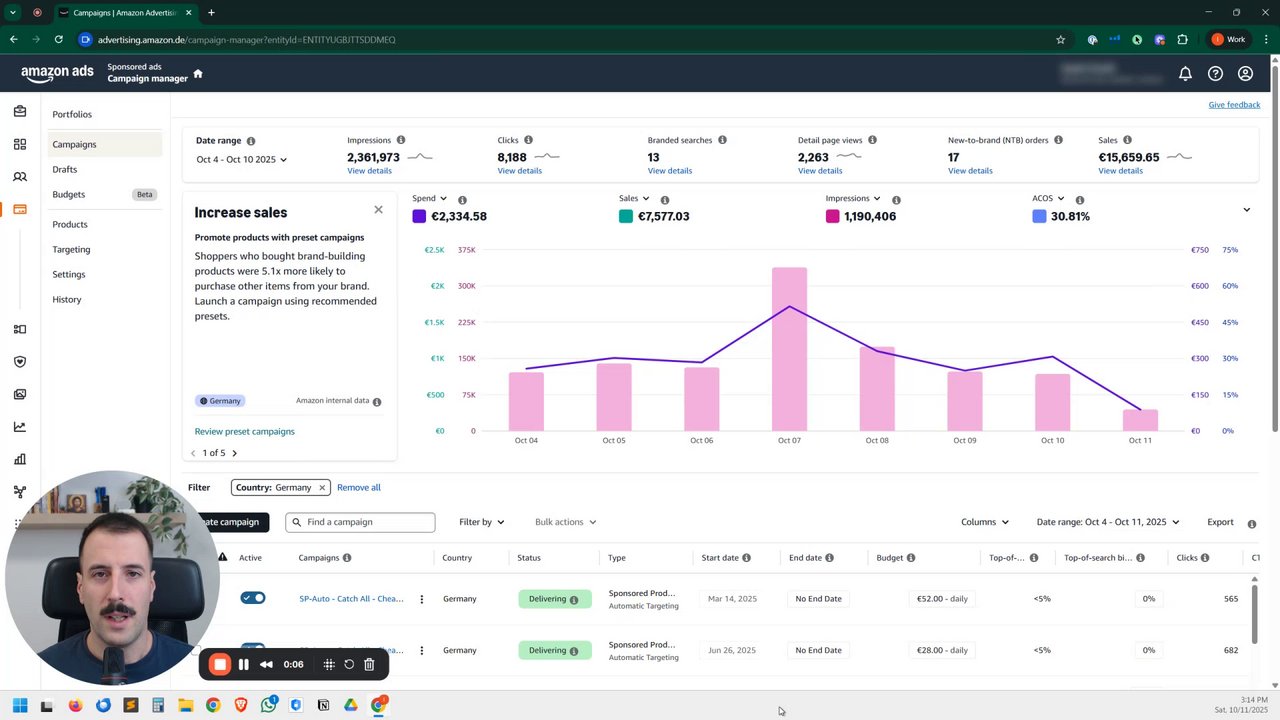Delete the recording with the trash icon

point(369,664)
